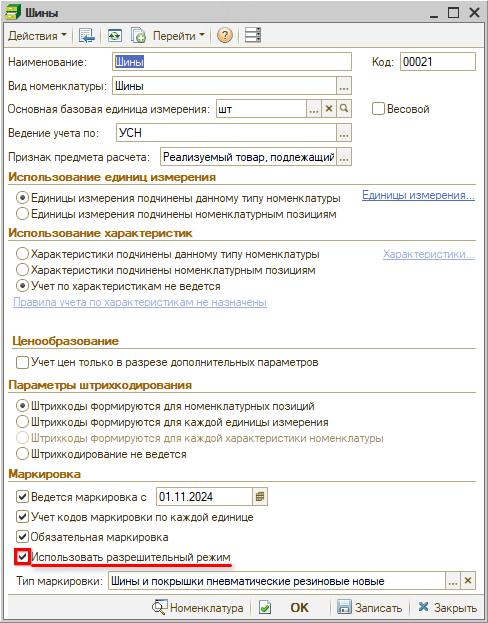
Task: Click the Записать button
Action: pyautogui.click(x=370, y=608)
